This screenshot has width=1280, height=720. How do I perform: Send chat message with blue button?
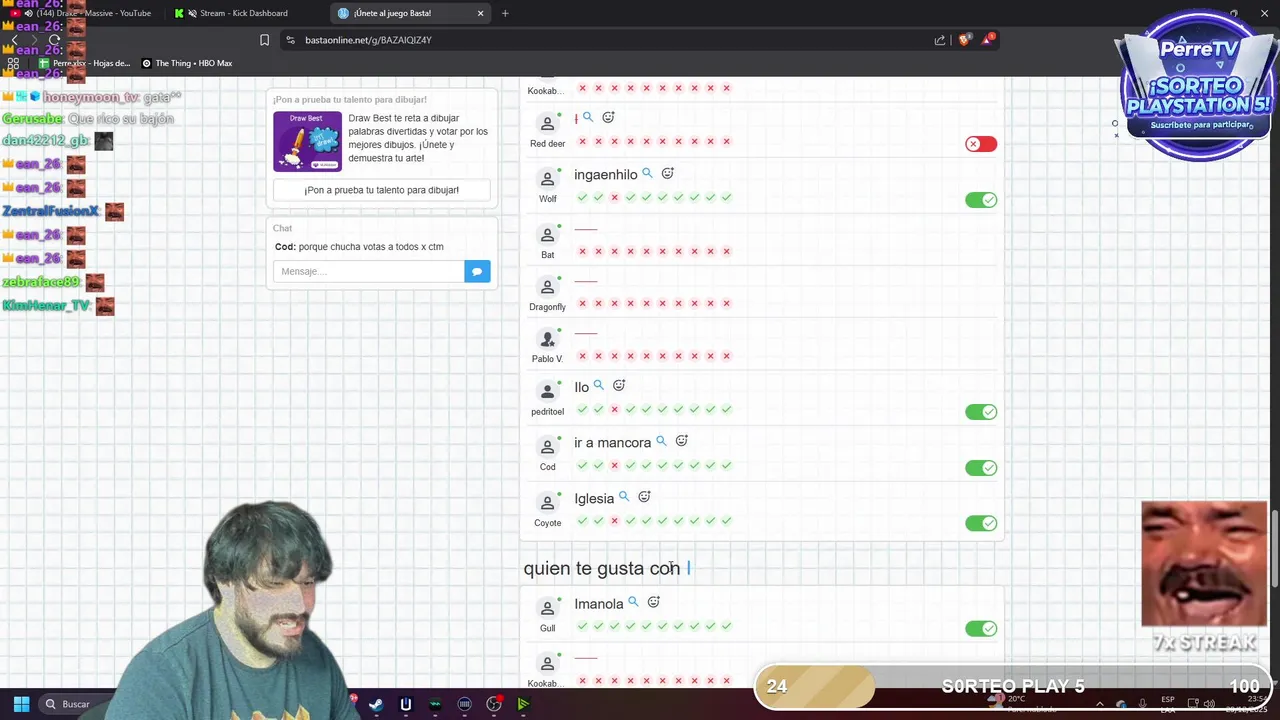point(477,271)
